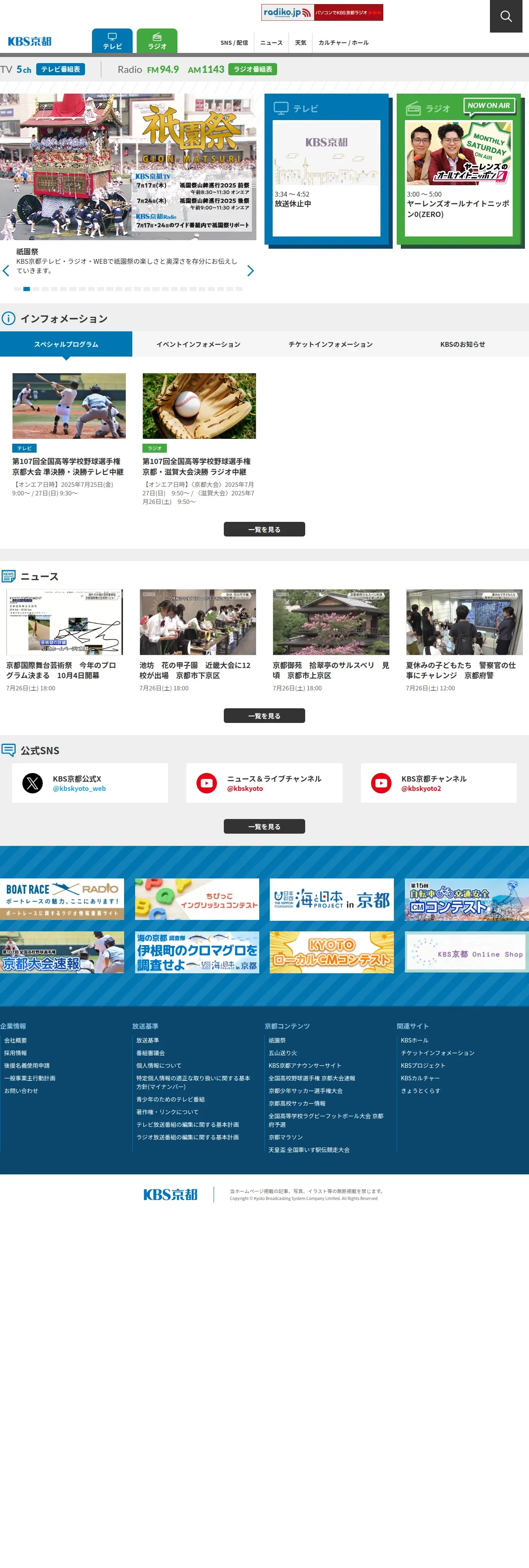Open SNS / 配信 menu

point(234,43)
